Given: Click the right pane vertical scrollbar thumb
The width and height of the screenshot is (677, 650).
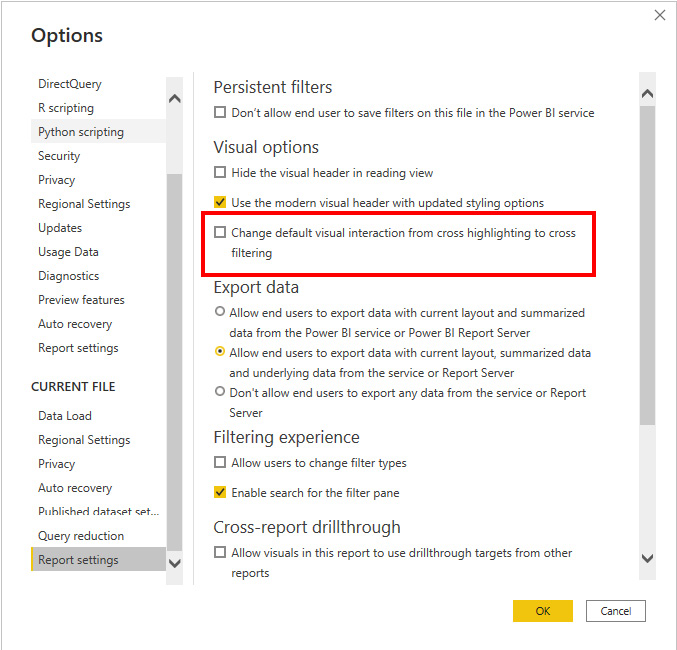Looking at the screenshot, I should coord(646,265).
